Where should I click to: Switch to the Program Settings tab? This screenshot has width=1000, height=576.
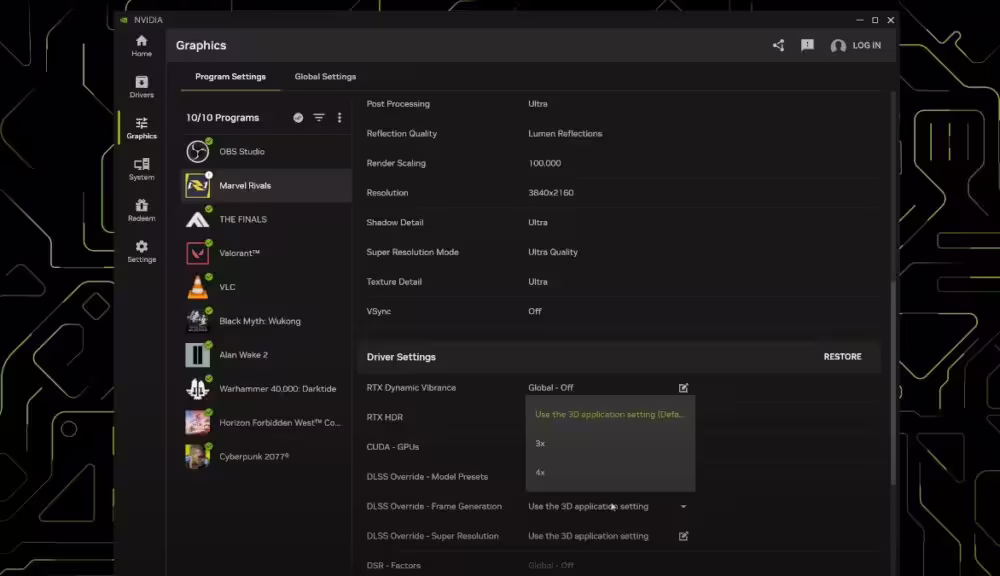pos(230,77)
